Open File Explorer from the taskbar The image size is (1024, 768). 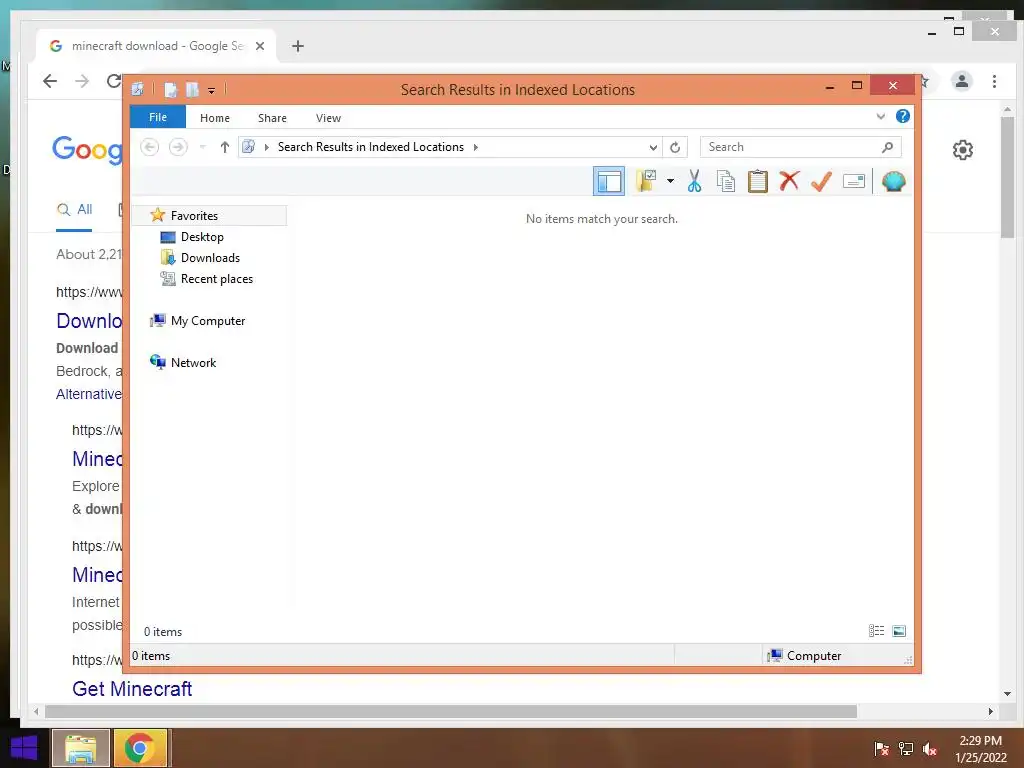81,748
